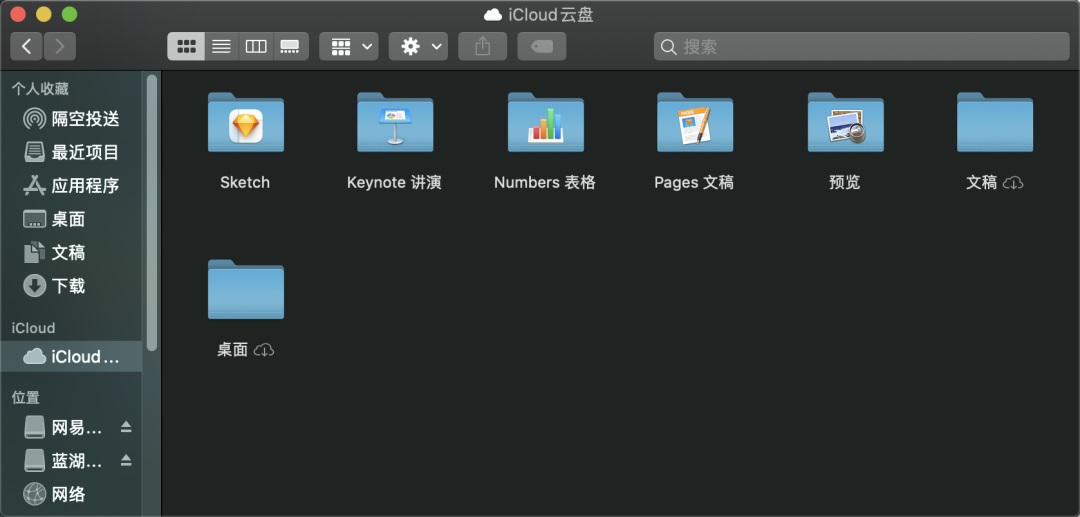This screenshot has width=1080, height=517.
Task: Select the 文稿 folder icon in grid
Action: 995,122
